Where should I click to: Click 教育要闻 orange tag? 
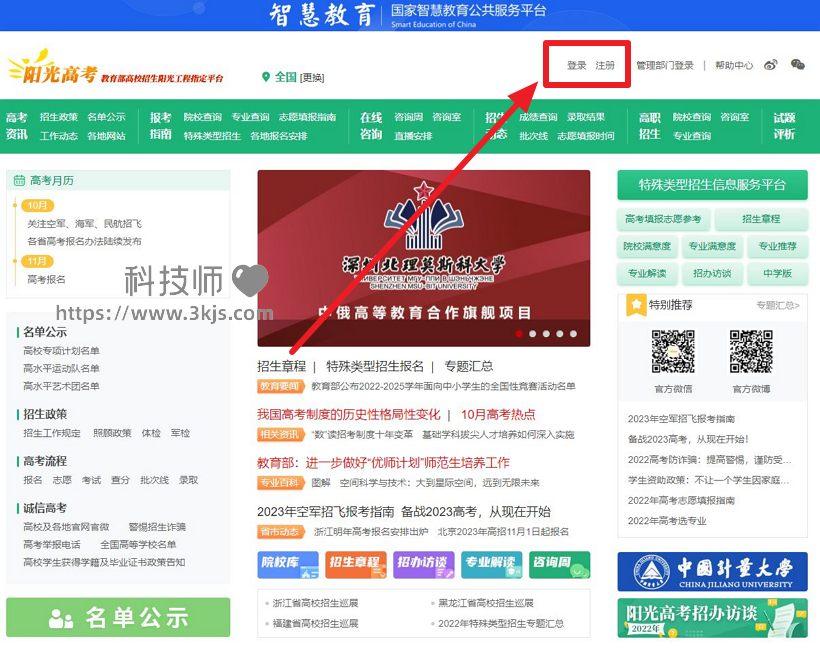pos(280,386)
